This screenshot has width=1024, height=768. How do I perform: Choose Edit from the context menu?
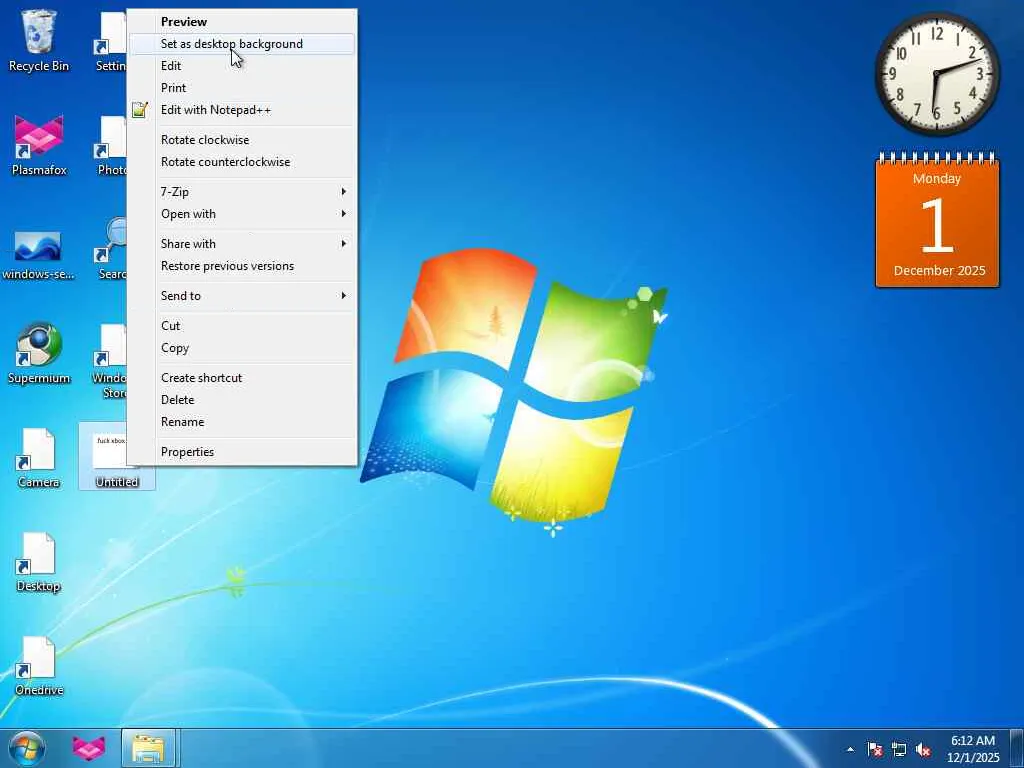click(242, 66)
